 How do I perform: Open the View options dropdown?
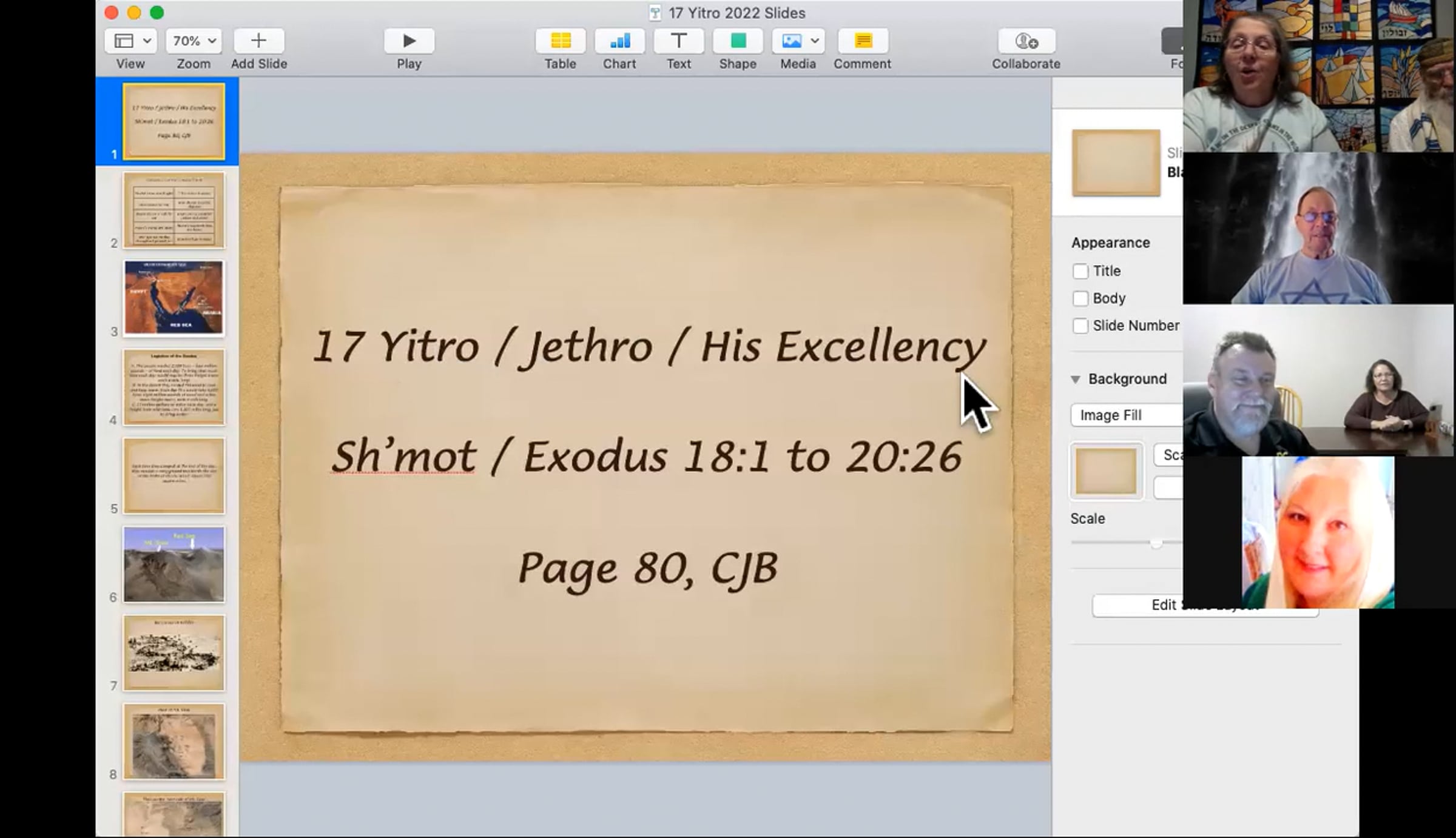tap(131, 41)
